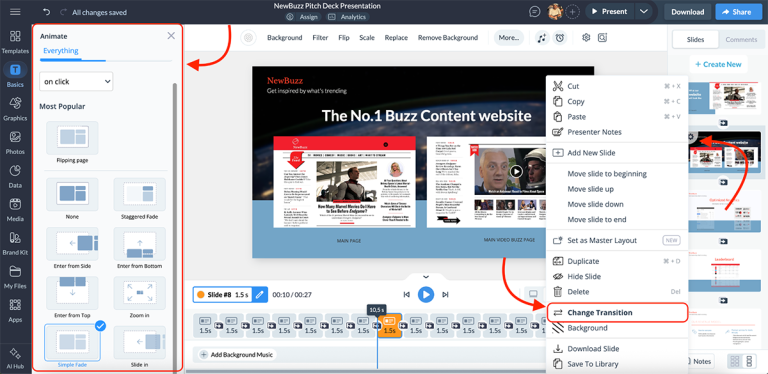Select Paste in the context menu
Screen dimensions: 768x374
tap(617, 117)
